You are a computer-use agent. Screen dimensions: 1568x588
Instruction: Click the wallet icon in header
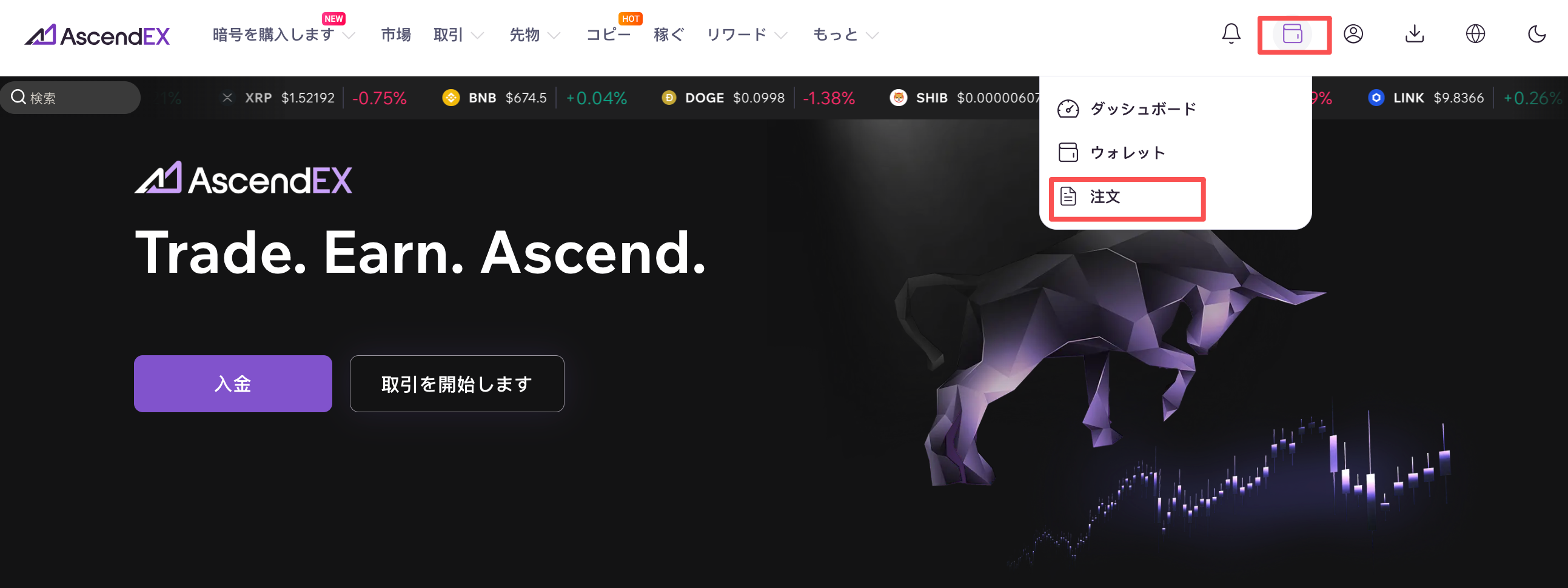point(1292,33)
